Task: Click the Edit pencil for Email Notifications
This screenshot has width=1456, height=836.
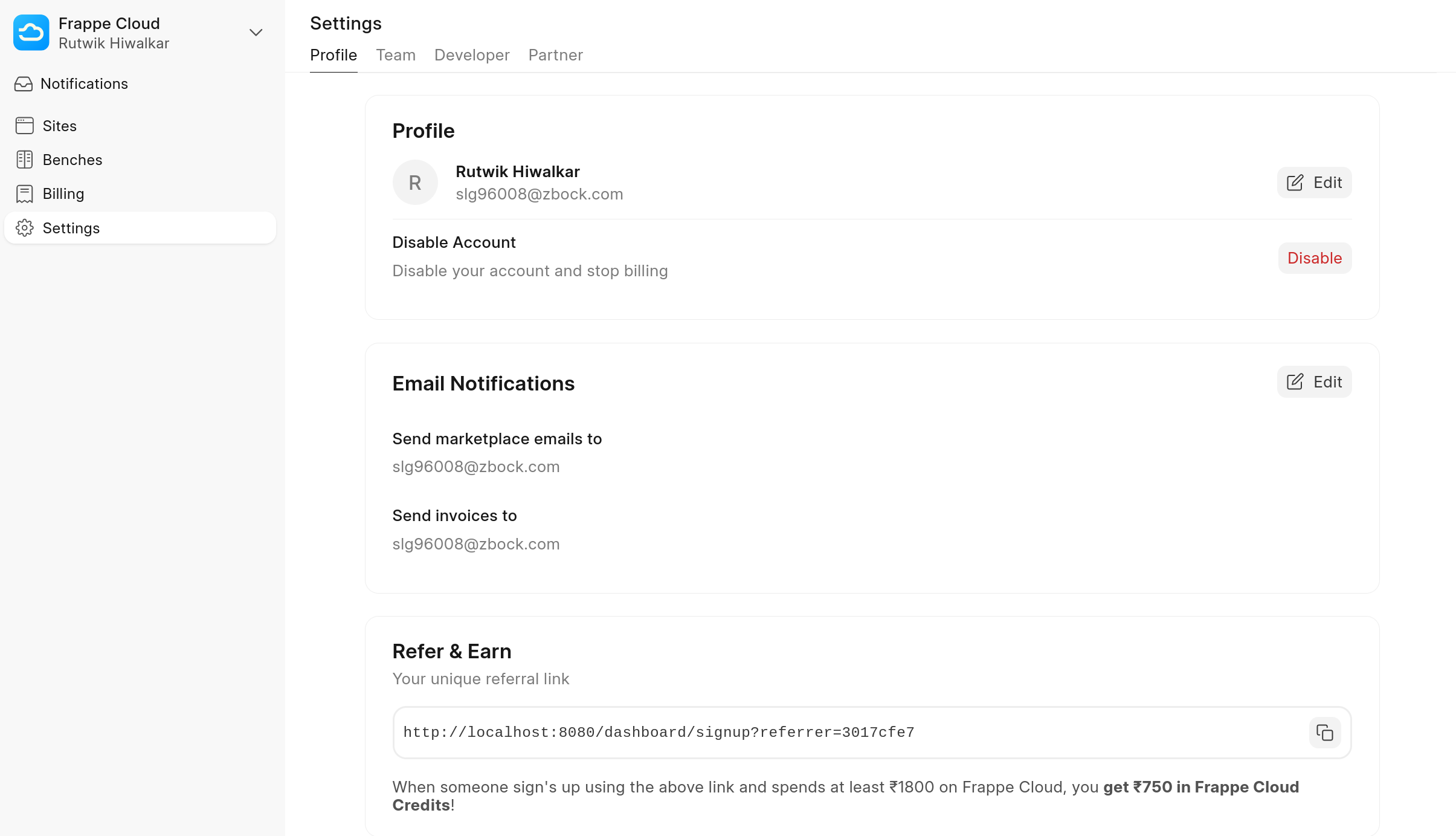Action: coord(1295,381)
